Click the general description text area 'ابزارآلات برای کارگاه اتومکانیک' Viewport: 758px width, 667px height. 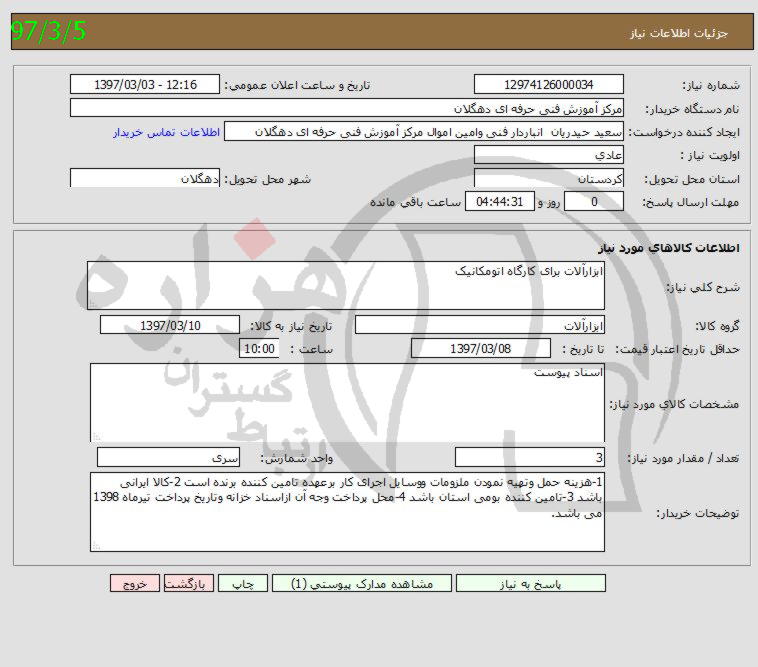[x=346, y=286]
